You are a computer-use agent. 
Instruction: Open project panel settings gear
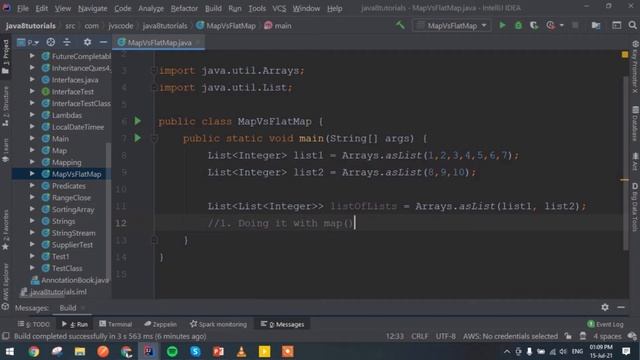click(x=87, y=42)
